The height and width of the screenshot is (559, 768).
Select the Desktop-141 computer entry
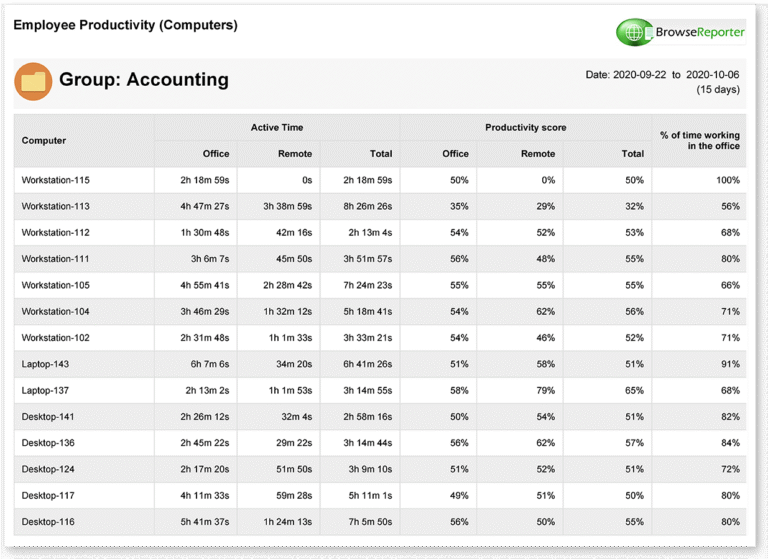(48, 417)
